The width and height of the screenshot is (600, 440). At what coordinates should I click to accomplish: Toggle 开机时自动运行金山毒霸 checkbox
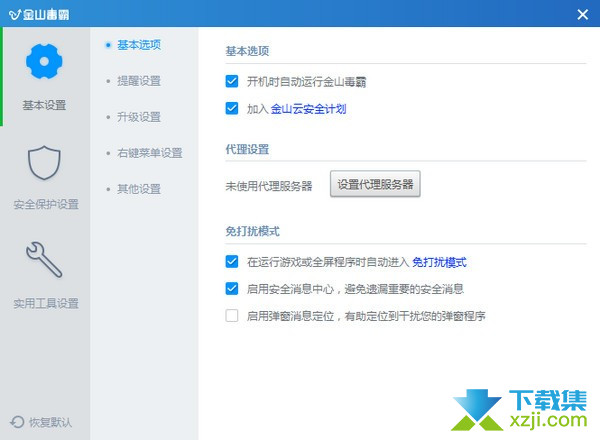tap(232, 81)
